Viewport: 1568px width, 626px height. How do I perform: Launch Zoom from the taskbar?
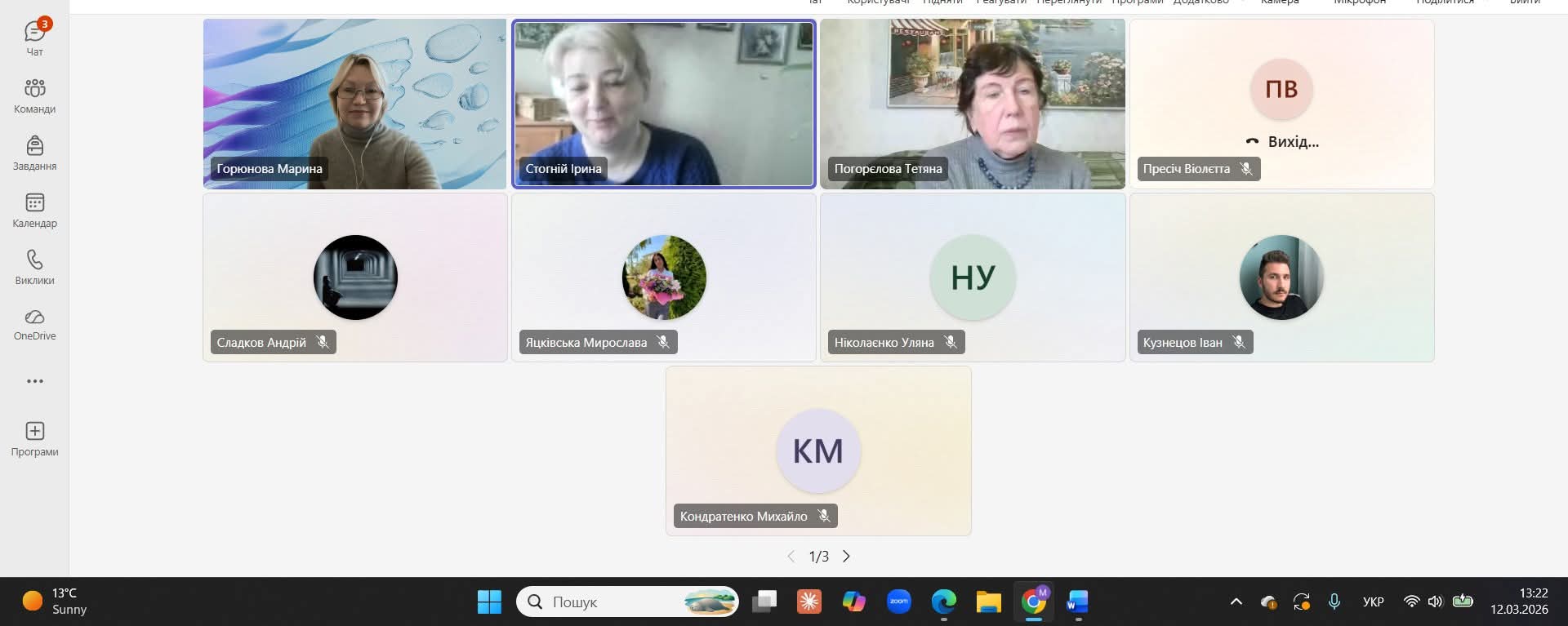[898, 602]
